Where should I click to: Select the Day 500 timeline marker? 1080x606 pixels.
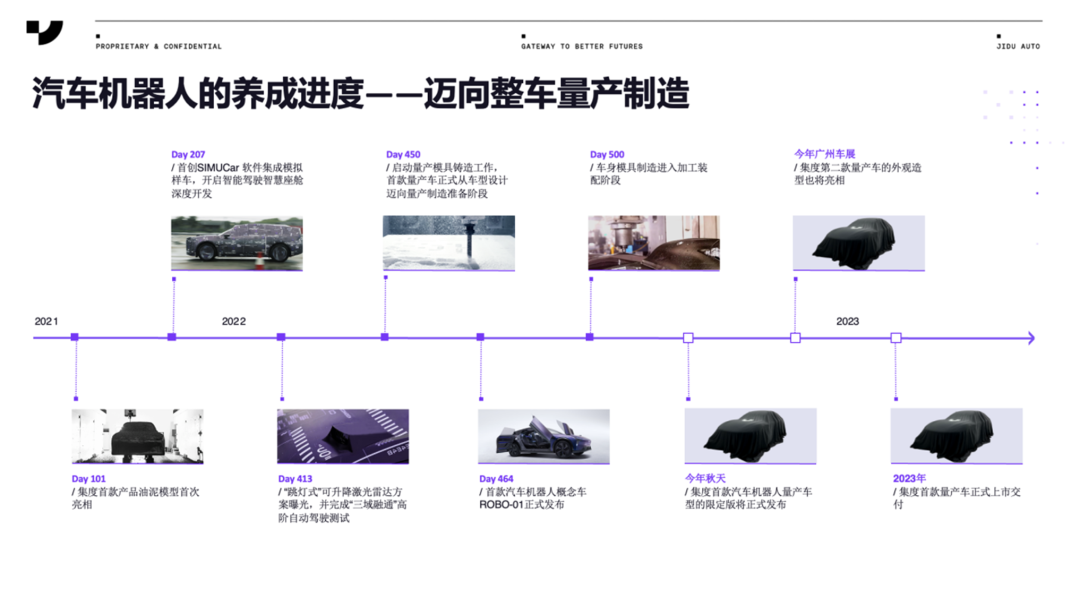coord(590,337)
